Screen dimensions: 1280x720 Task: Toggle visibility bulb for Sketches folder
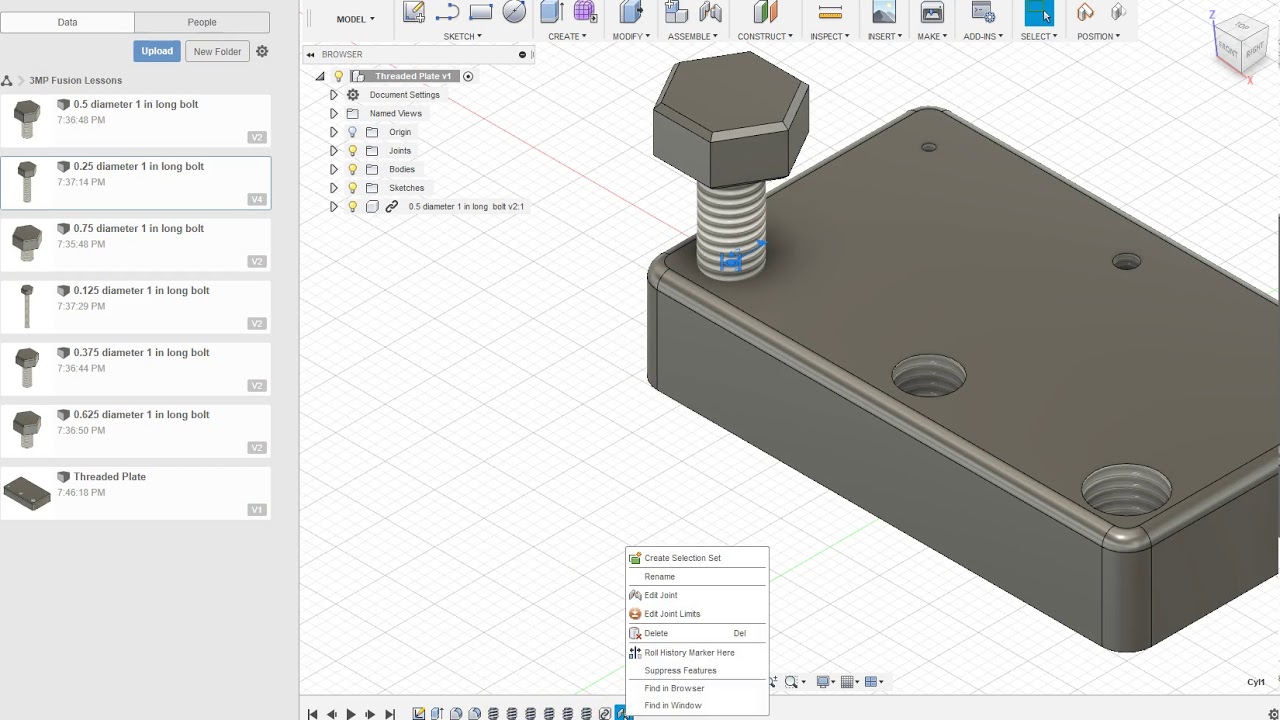(352, 188)
